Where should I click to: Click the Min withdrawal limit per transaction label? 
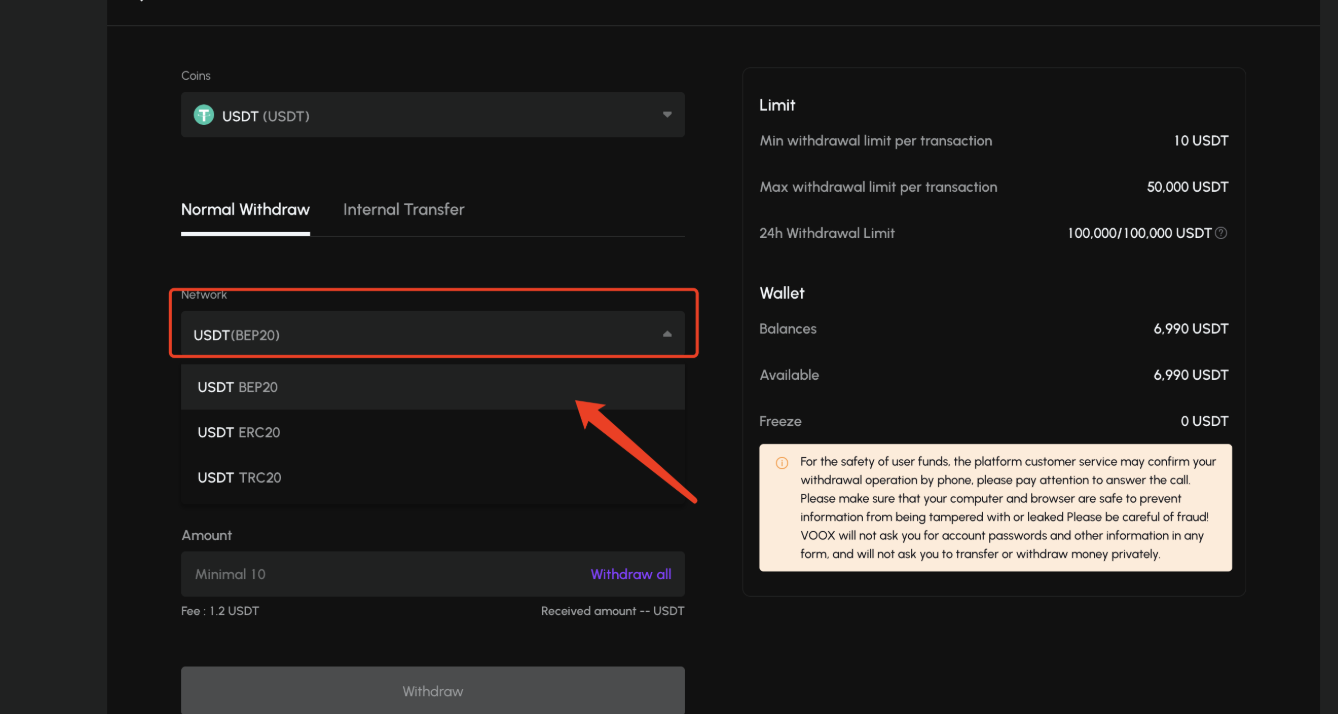coord(876,141)
